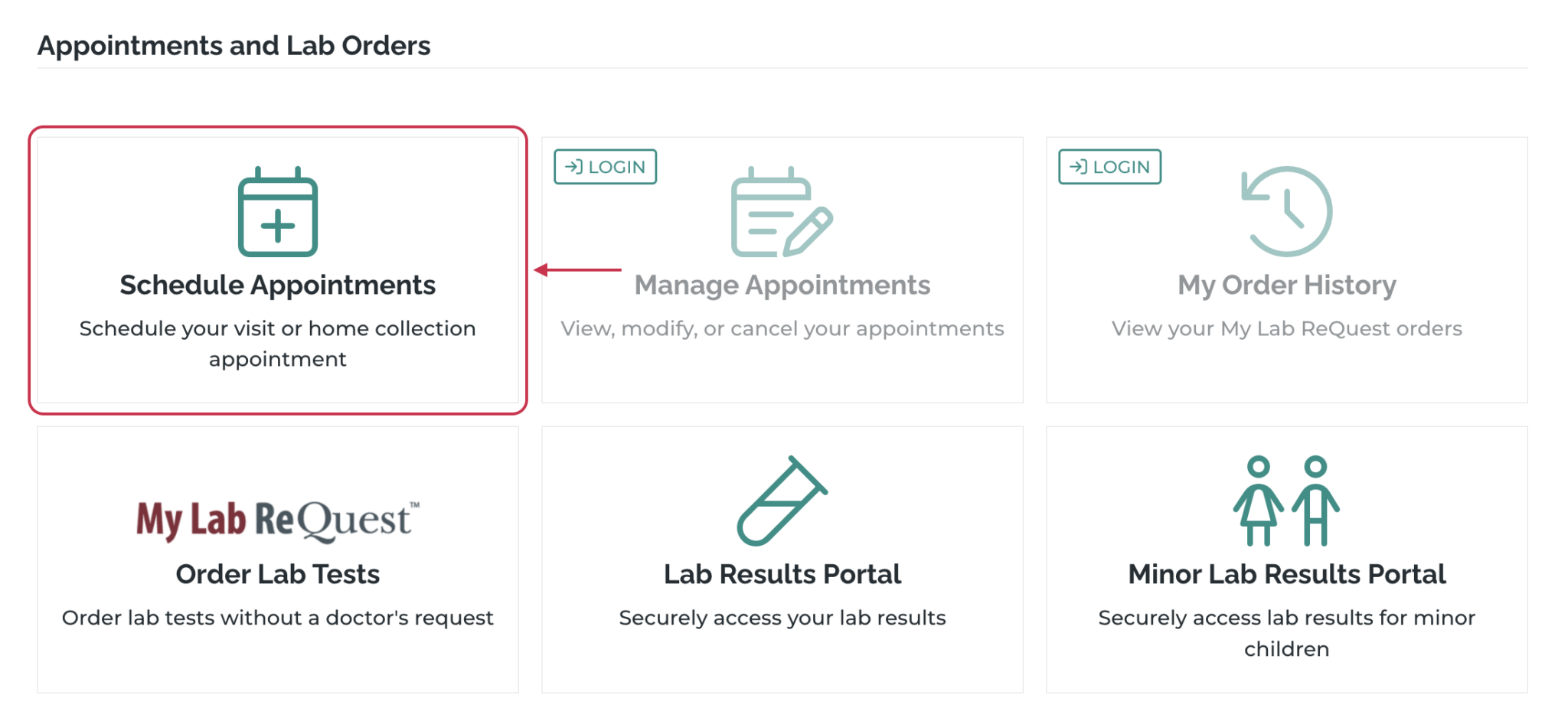Image resolution: width=1568 pixels, height=721 pixels.
Task: Click LOGIN for Manage Appointments
Action: [x=605, y=166]
